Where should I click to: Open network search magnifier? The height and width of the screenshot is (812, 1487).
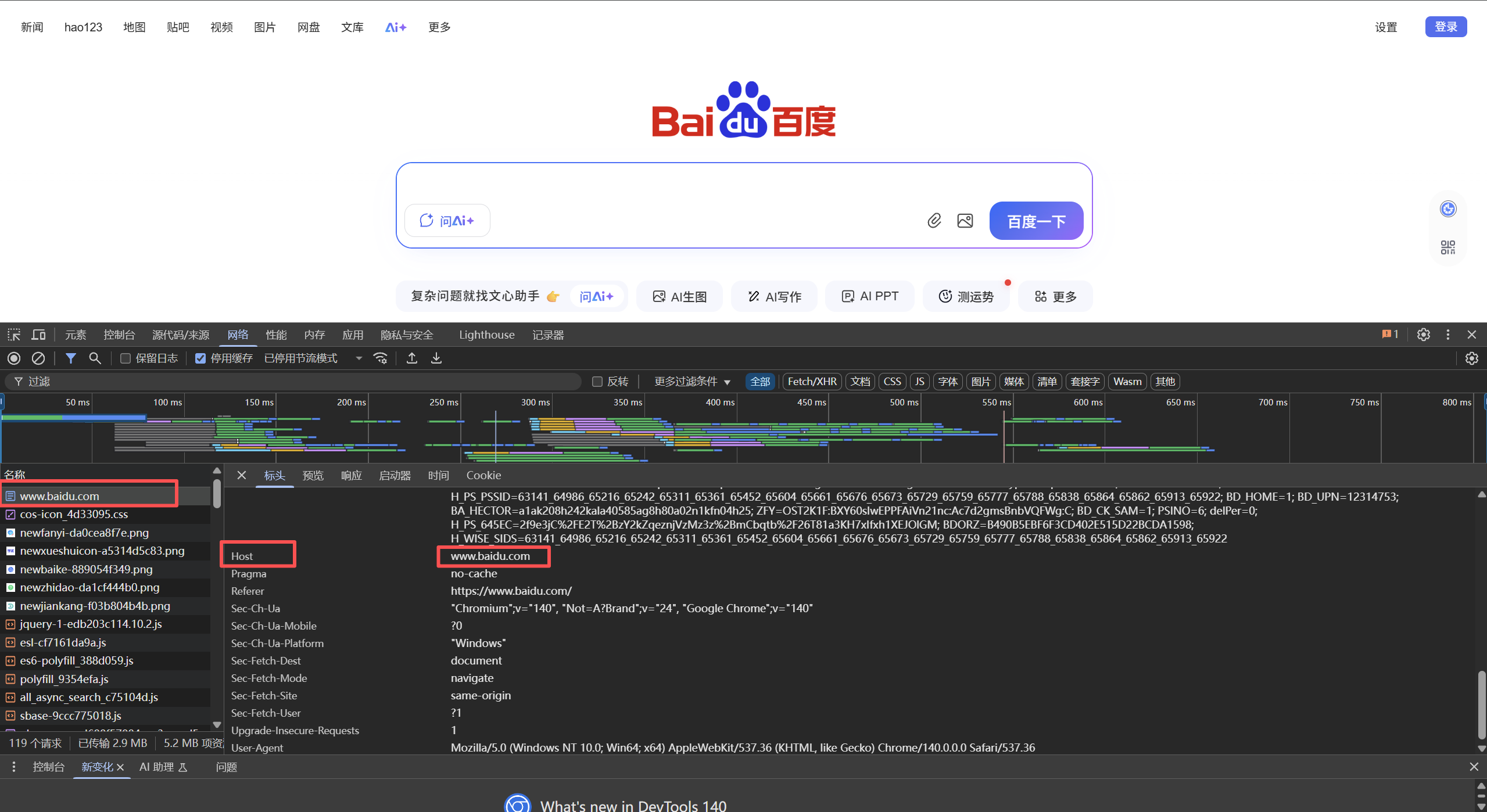pos(95,358)
